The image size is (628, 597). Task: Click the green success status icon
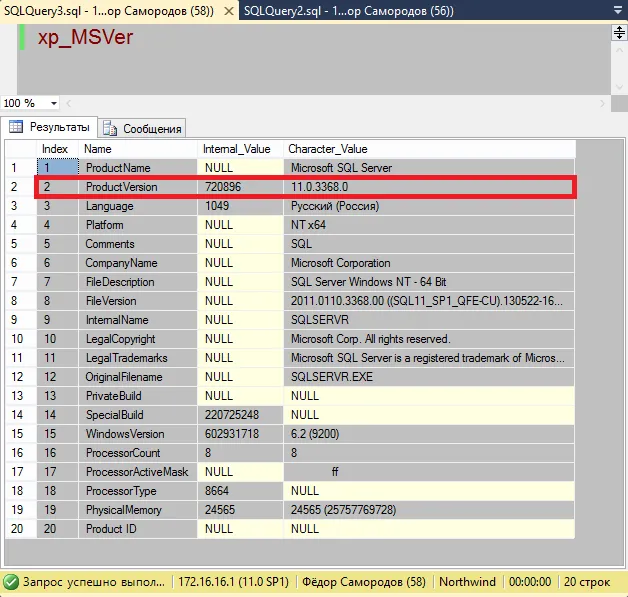11,581
